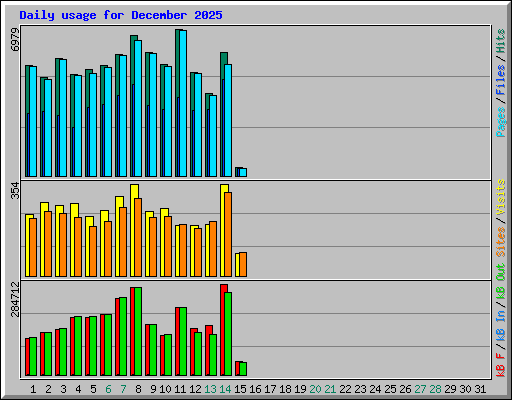Select day 5 on the axis
Screen dimensions: 512x400
pyautogui.click(x=93, y=389)
